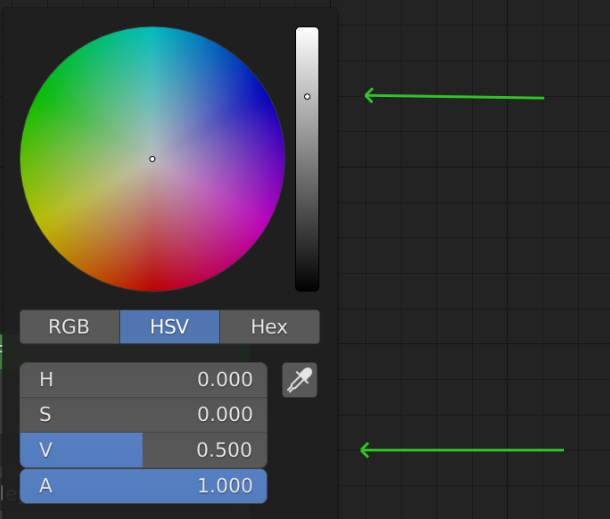
Task: Click the A alpha slider field
Action: click(x=144, y=486)
